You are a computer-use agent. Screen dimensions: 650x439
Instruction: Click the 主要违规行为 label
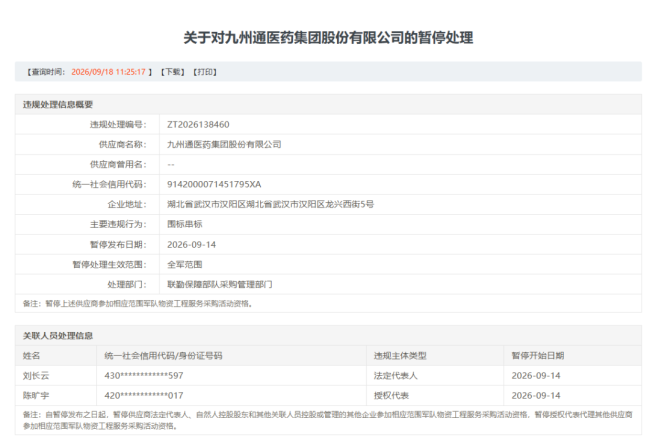118,224
